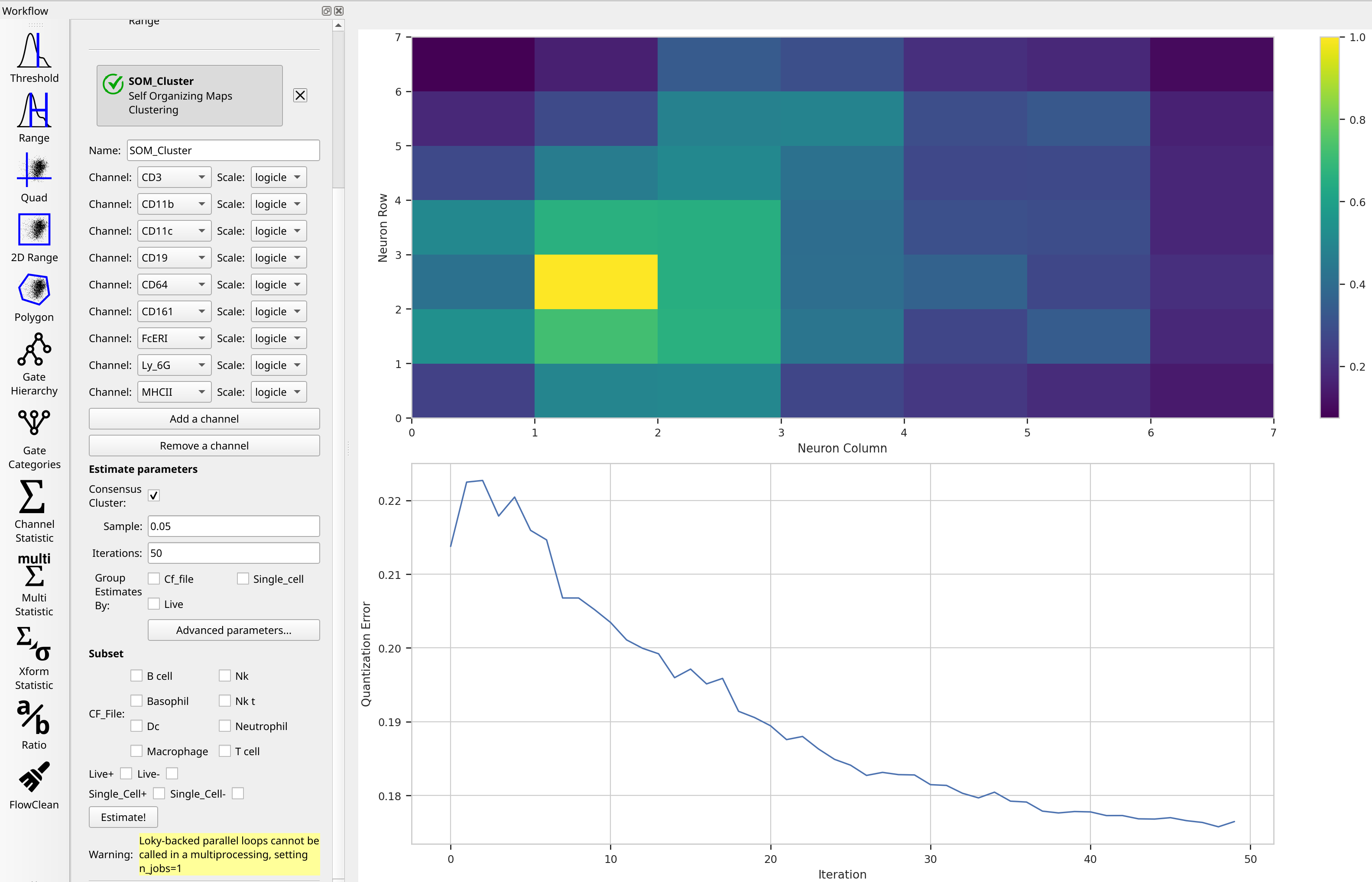Click the FlowClean operation icon
The image size is (1372, 882).
34,785
